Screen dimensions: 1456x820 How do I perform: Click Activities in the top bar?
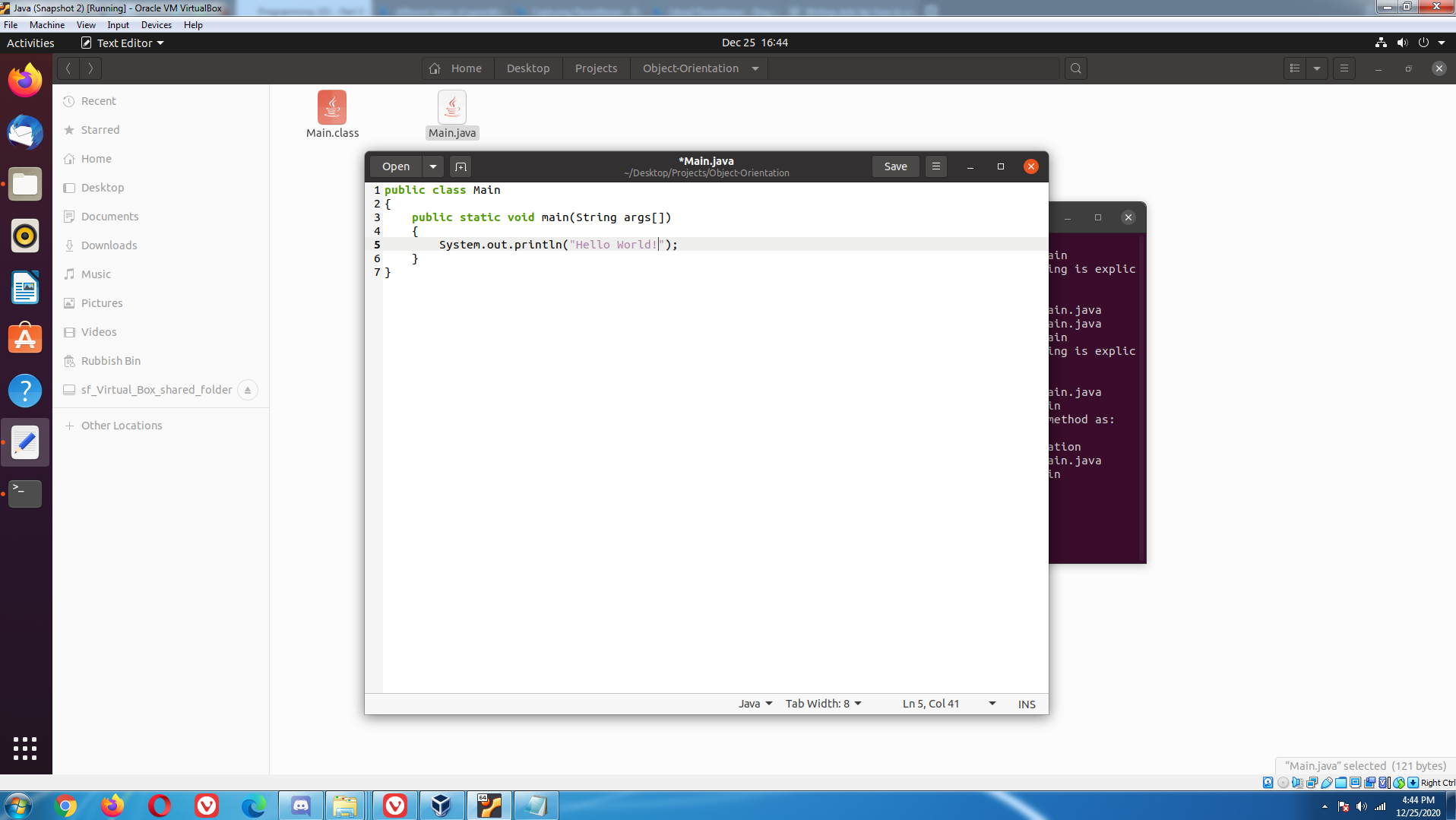click(30, 43)
